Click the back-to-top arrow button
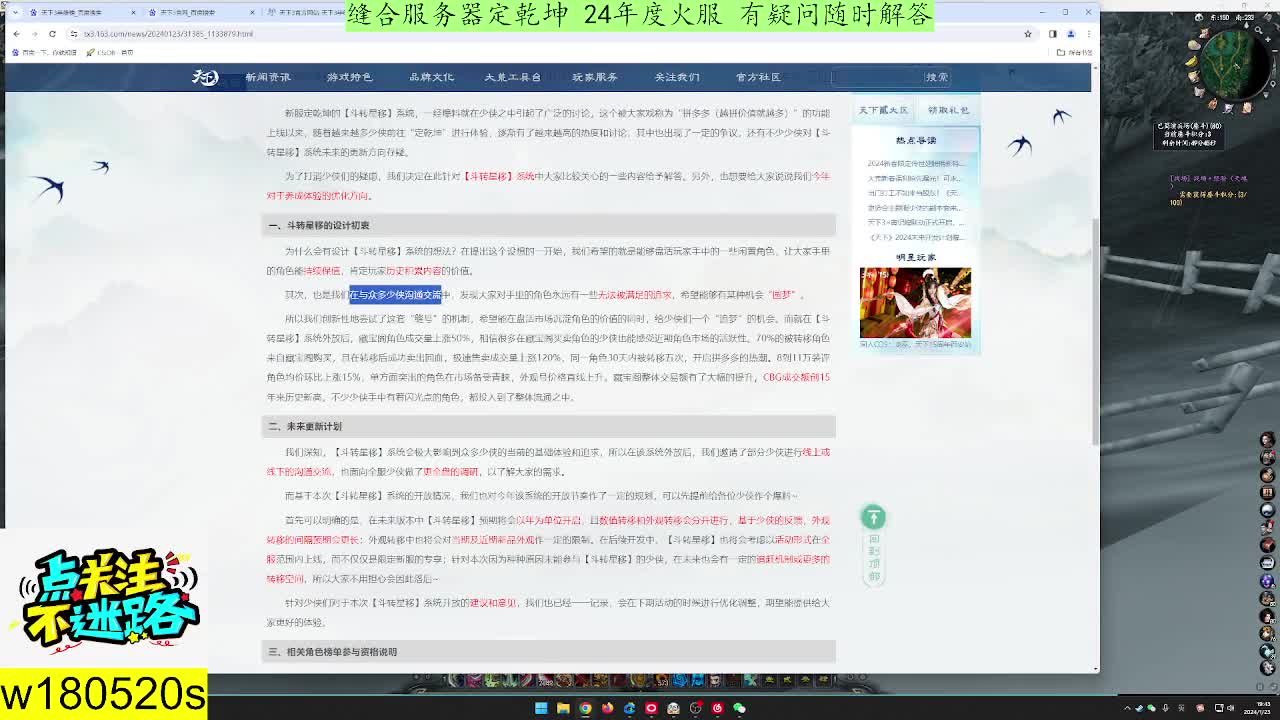This screenshot has width=1280, height=720. point(873,517)
